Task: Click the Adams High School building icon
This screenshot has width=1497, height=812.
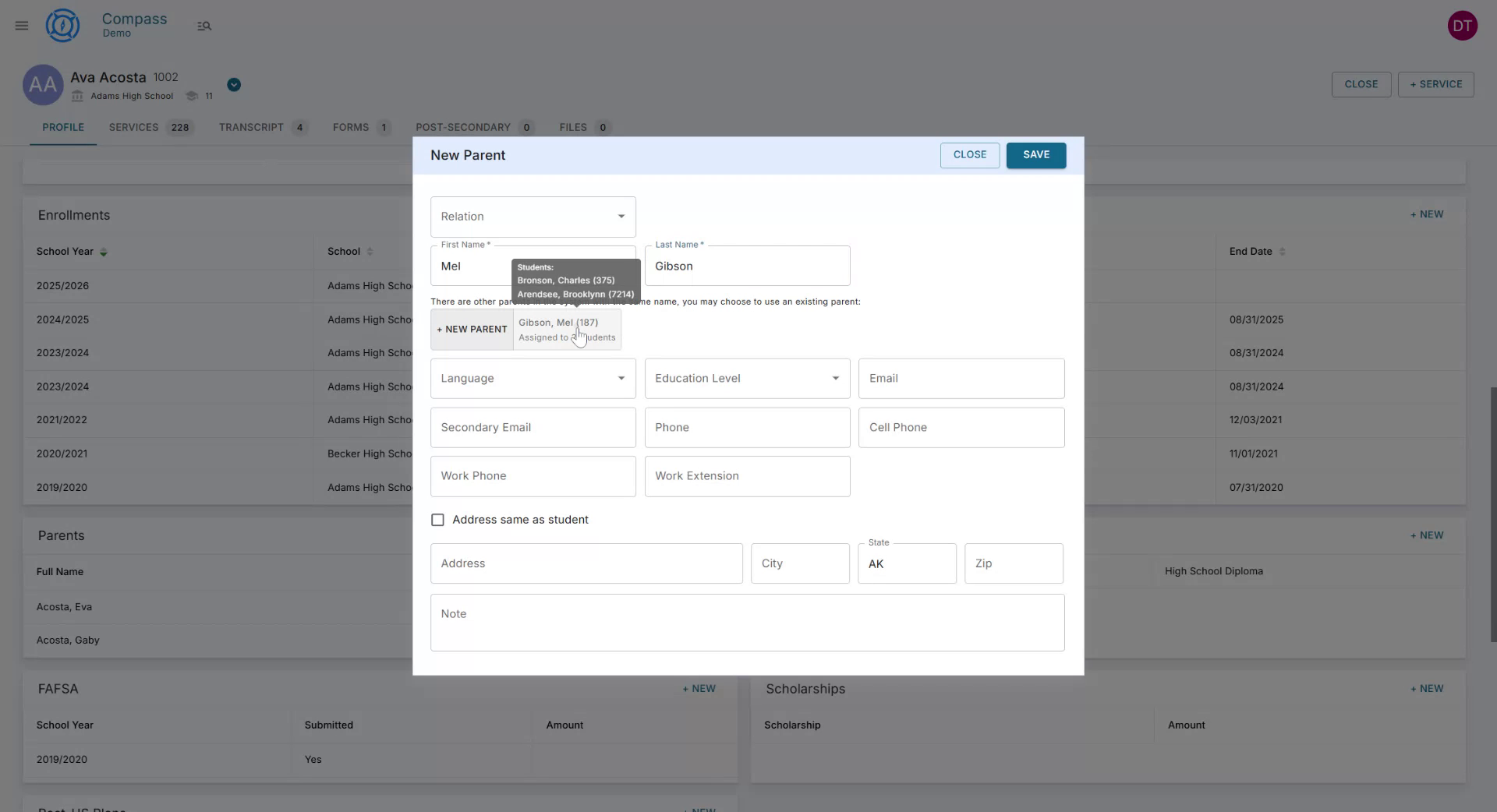Action: 76,96
